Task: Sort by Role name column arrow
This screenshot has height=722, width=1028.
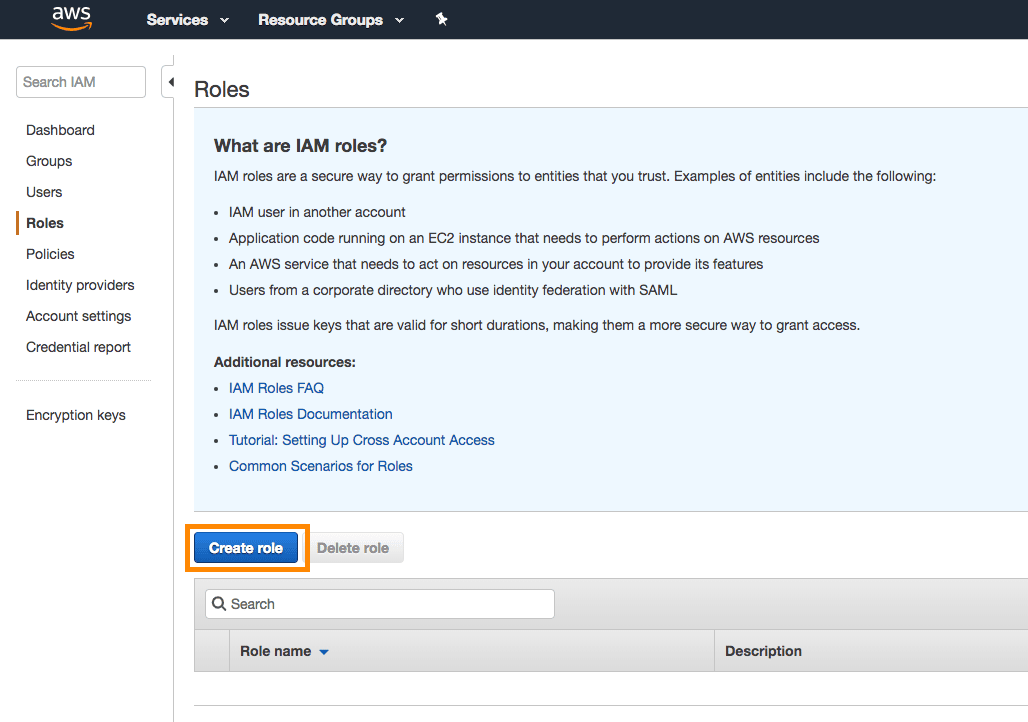Action: point(324,652)
